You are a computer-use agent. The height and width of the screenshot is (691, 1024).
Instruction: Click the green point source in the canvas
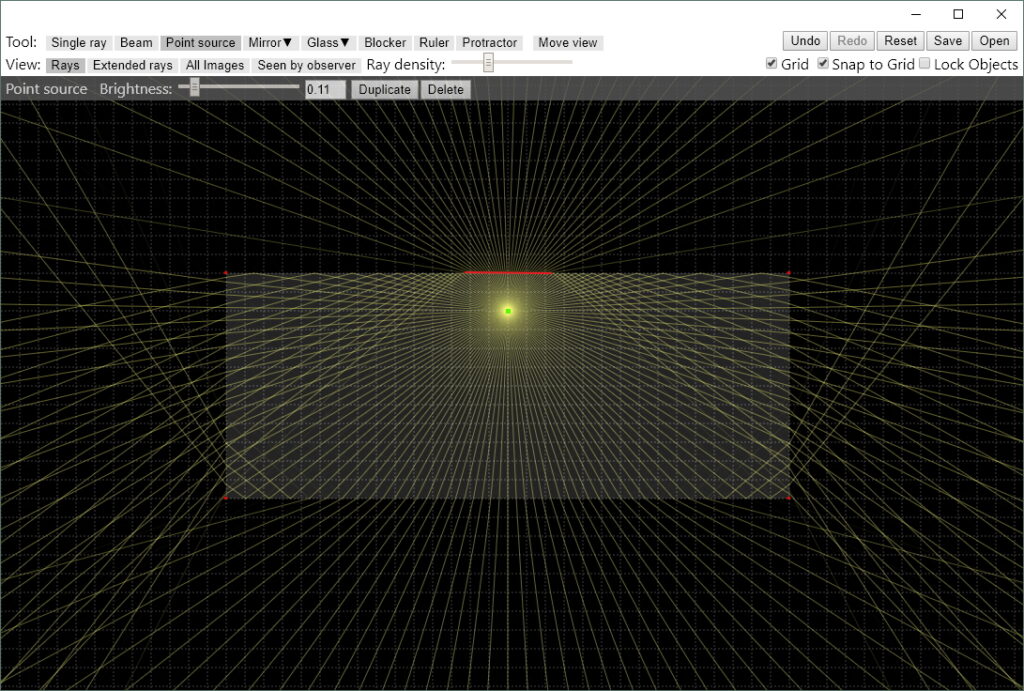click(508, 311)
